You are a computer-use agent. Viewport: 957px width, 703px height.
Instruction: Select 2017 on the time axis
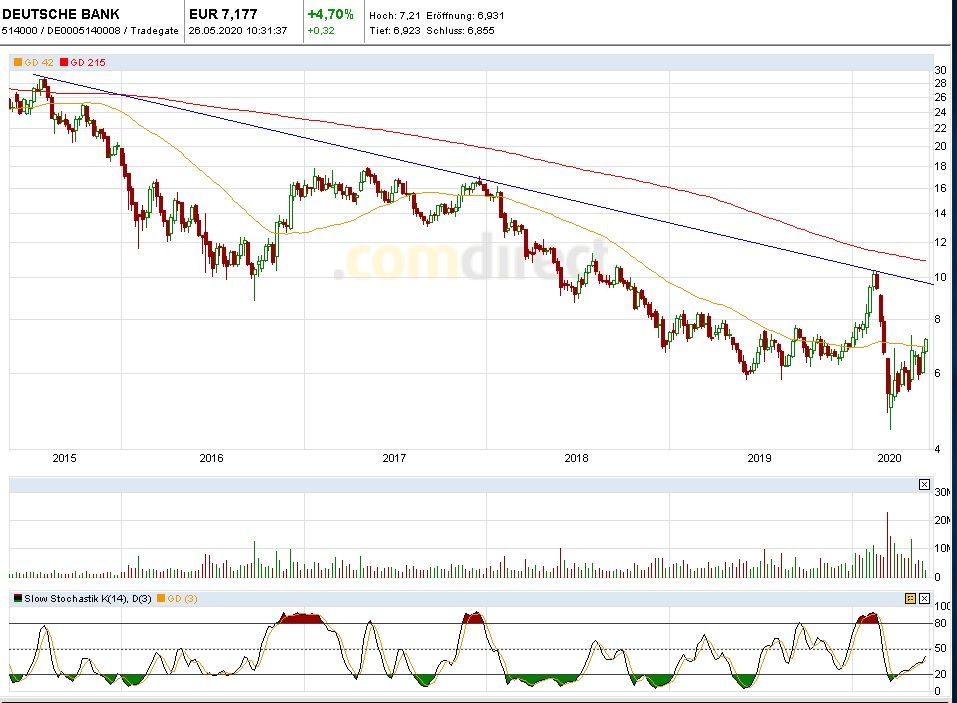tap(394, 458)
